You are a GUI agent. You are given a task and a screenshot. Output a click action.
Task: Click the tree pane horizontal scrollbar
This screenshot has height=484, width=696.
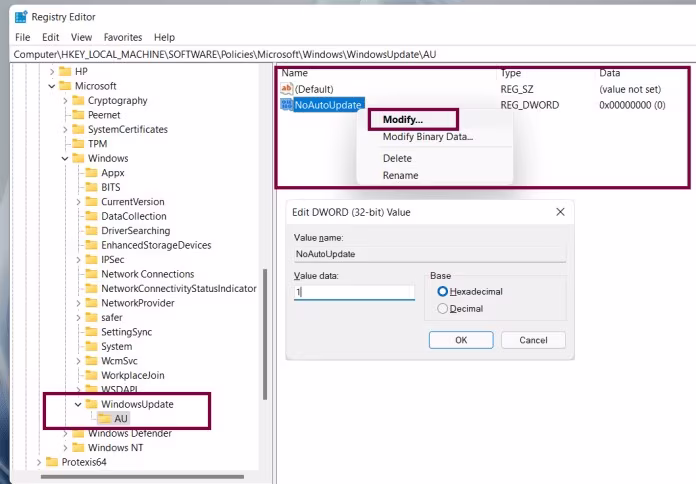coord(142,477)
